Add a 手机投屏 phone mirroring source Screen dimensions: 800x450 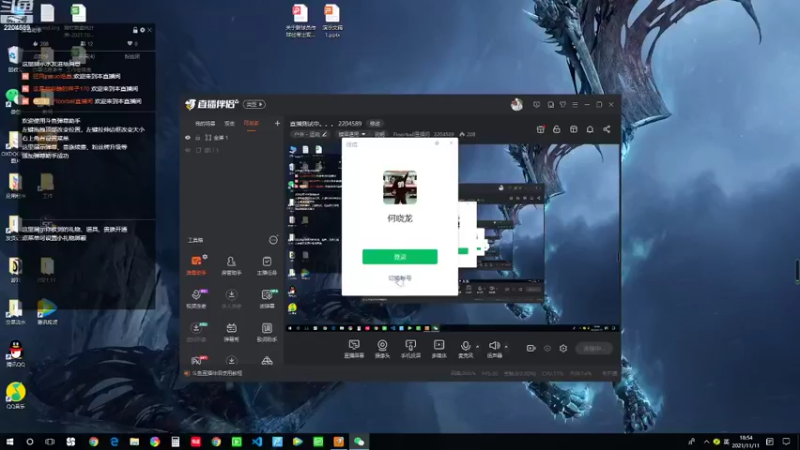pos(410,349)
